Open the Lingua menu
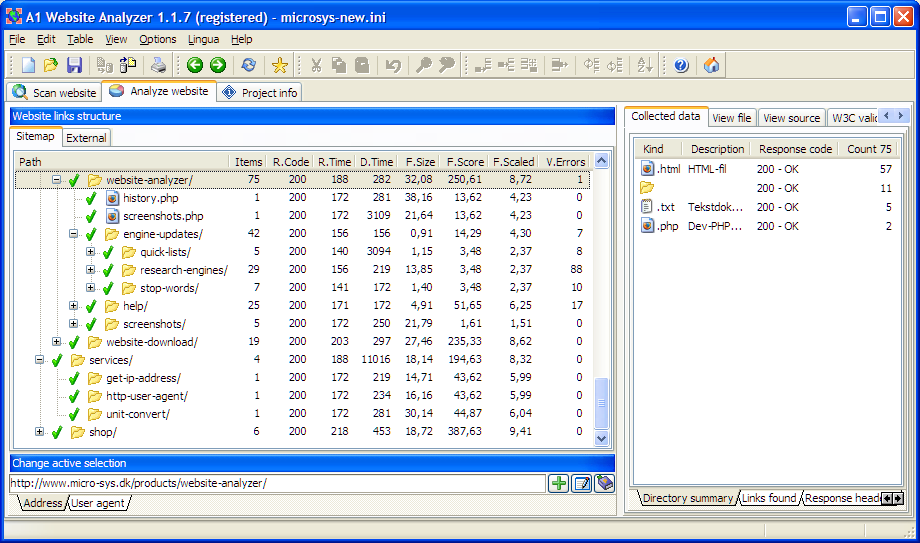This screenshot has height=543, width=920. coord(203,39)
